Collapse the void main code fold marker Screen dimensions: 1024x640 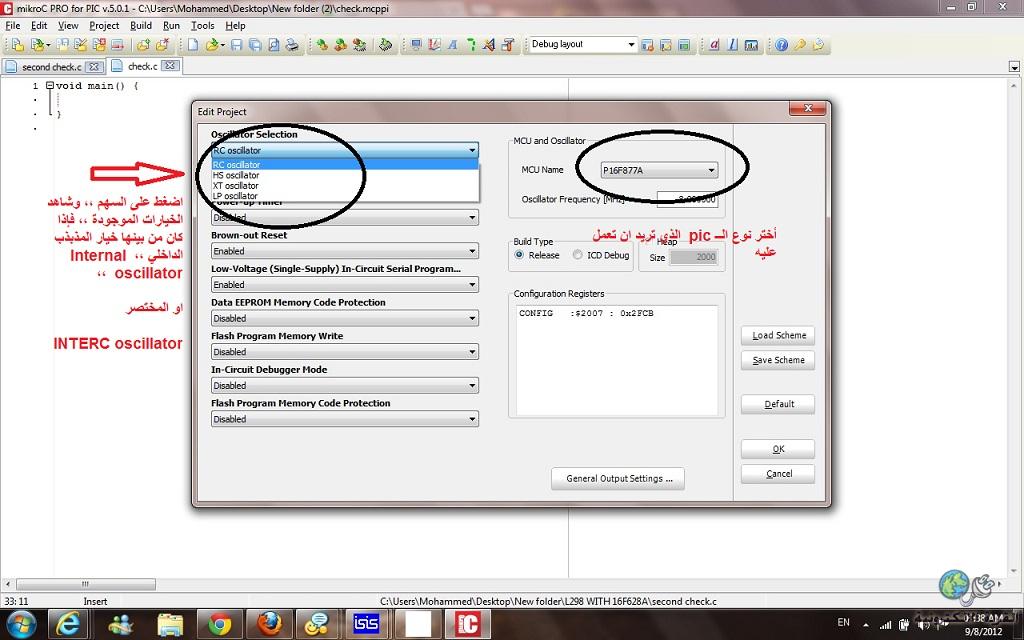50,86
